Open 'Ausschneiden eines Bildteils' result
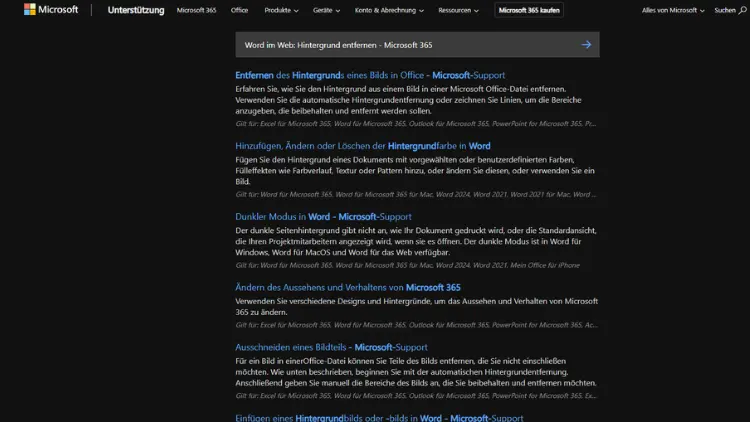This screenshot has width=750, height=422. 331,347
